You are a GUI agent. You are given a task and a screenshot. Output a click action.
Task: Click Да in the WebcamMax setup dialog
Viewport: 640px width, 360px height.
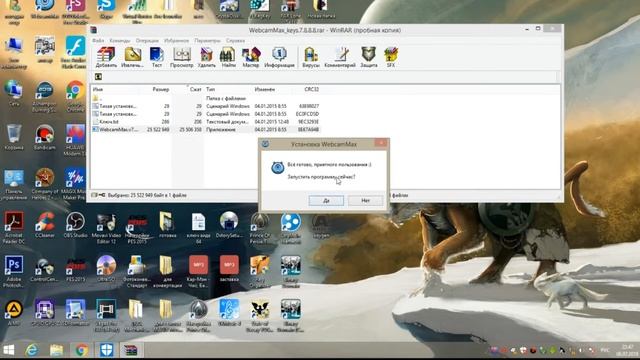point(326,200)
